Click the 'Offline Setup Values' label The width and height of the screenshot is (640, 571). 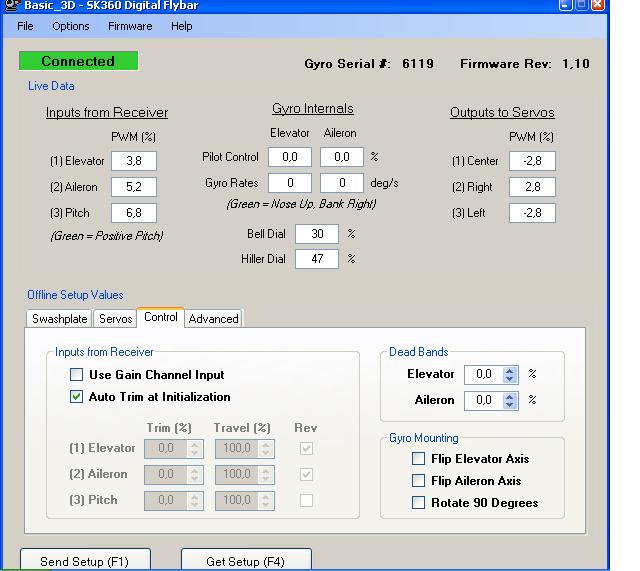pyautogui.click(x=75, y=295)
